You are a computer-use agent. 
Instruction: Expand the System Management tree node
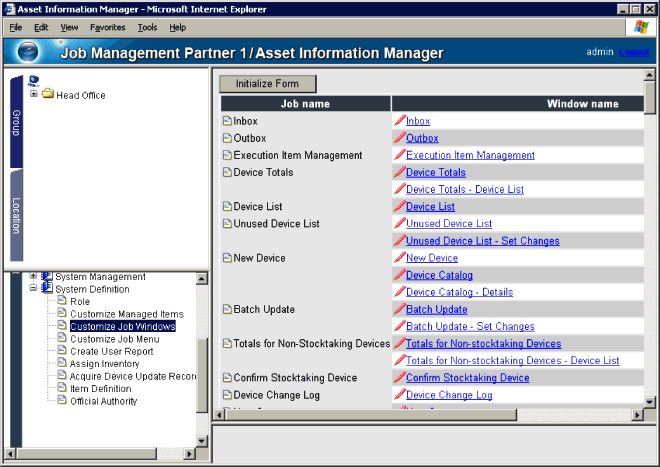[33, 276]
